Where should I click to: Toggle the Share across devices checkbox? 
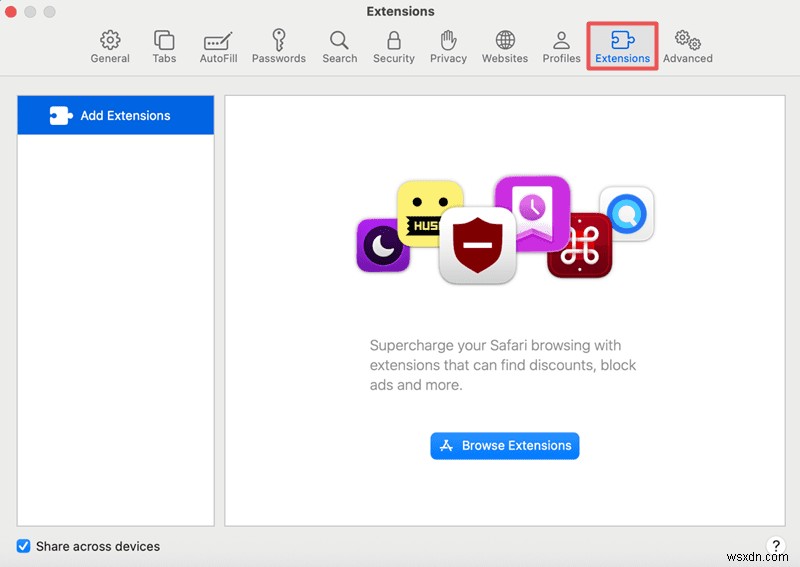click(x=23, y=546)
